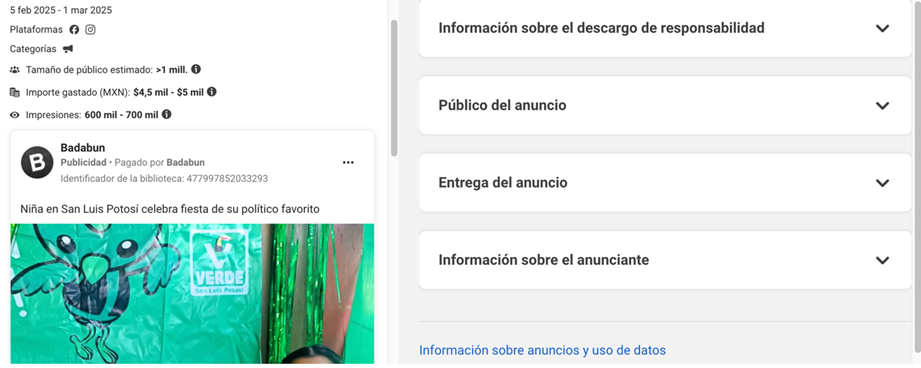Open info icon beside amount spent
921x368 pixels.
coord(212,92)
